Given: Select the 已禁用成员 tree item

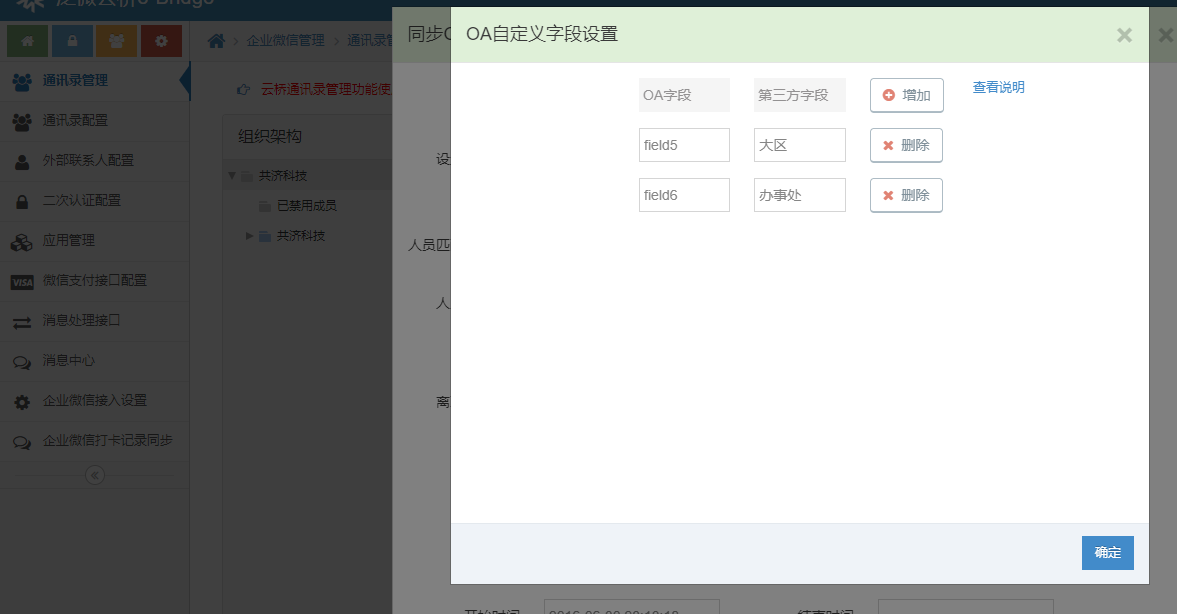Looking at the screenshot, I should [306, 206].
